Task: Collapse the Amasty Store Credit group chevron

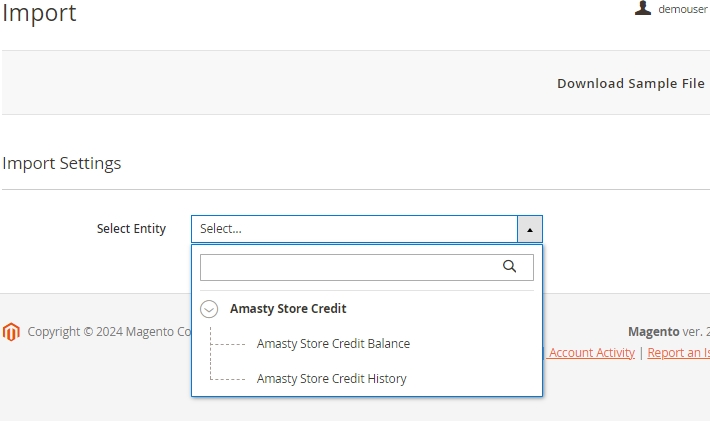Action: (209, 309)
